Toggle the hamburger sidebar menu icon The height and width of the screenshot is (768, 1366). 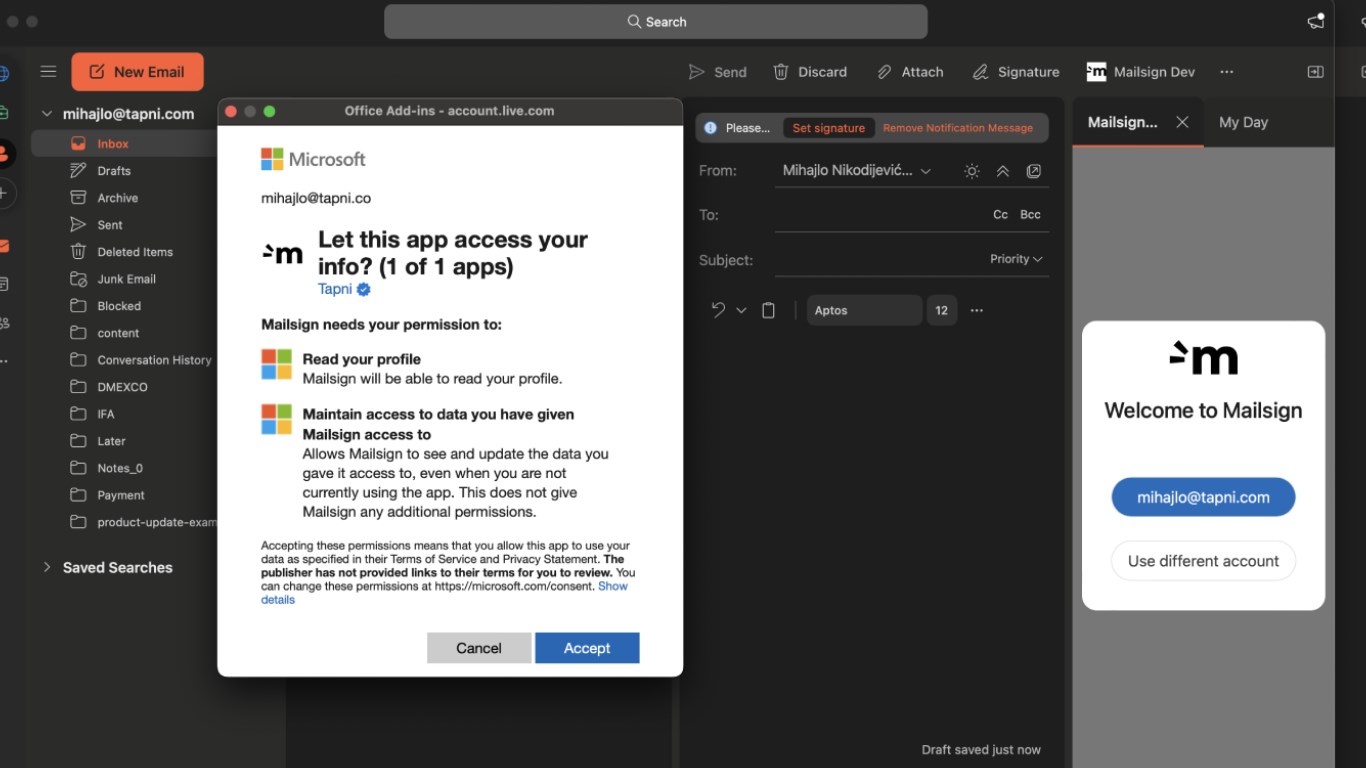[x=48, y=71]
